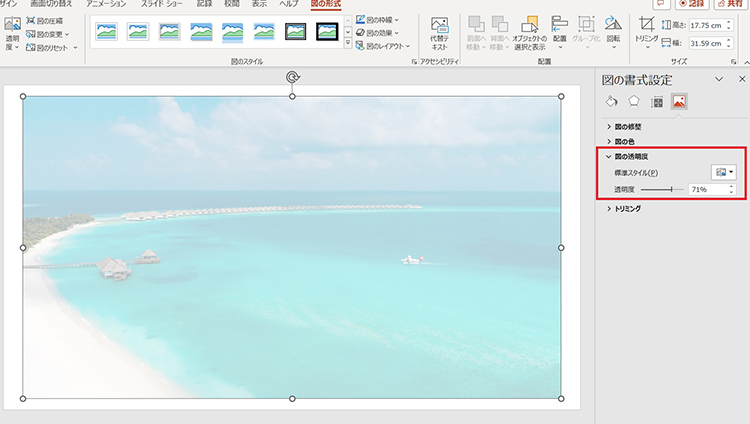
Task: Collapse the 図の透明度 section
Action: [x=630, y=157]
